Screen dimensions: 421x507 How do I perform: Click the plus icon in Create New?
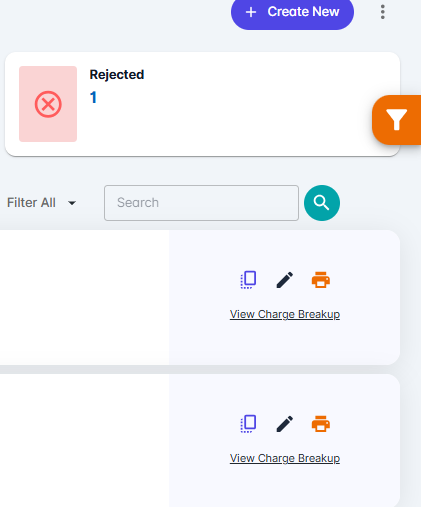(x=251, y=12)
